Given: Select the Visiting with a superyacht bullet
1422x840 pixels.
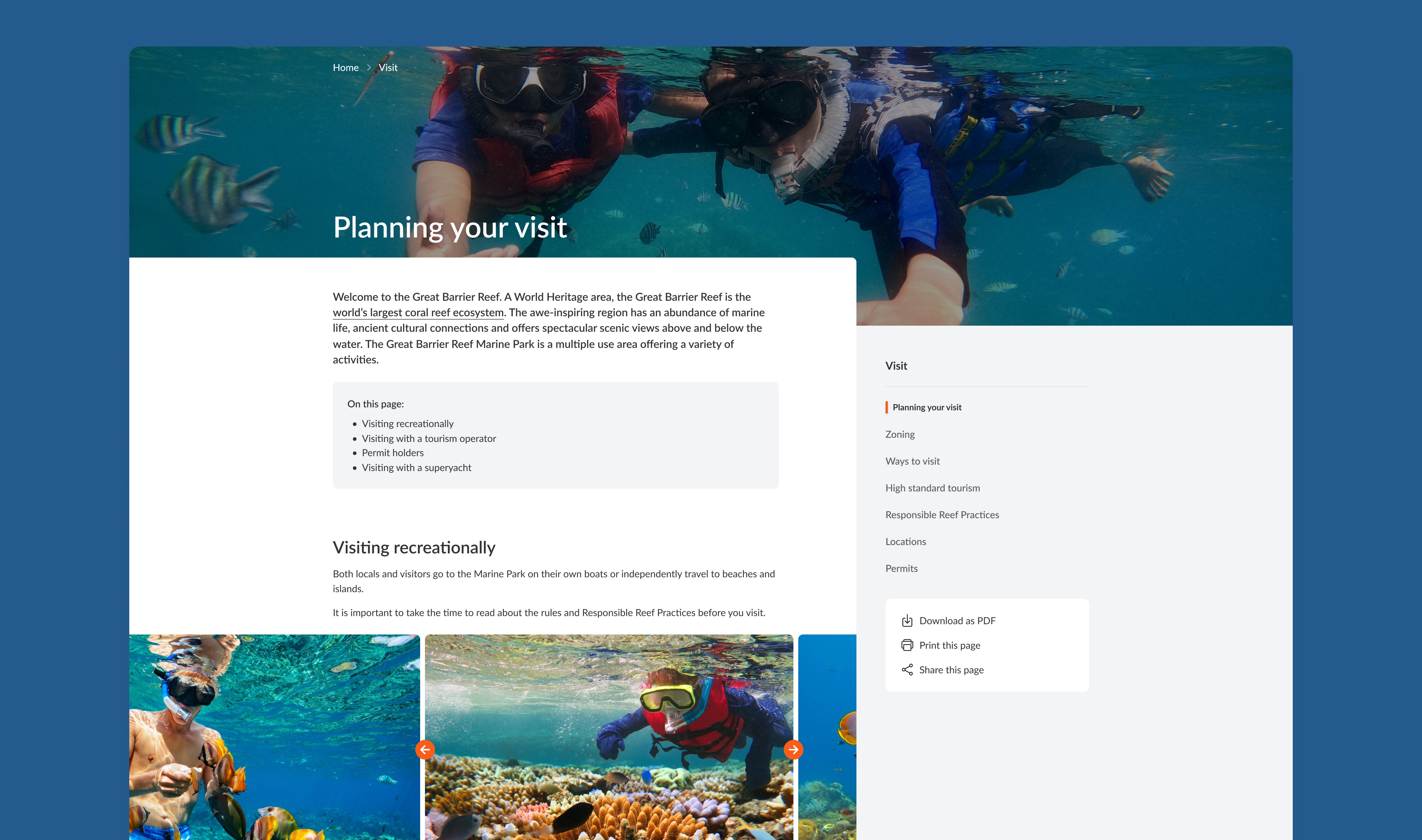Looking at the screenshot, I should (x=416, y=467).
